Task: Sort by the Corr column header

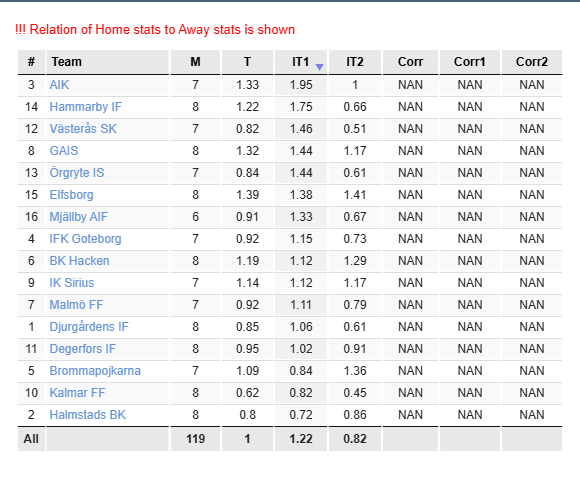Action: (x=410, y=62)
